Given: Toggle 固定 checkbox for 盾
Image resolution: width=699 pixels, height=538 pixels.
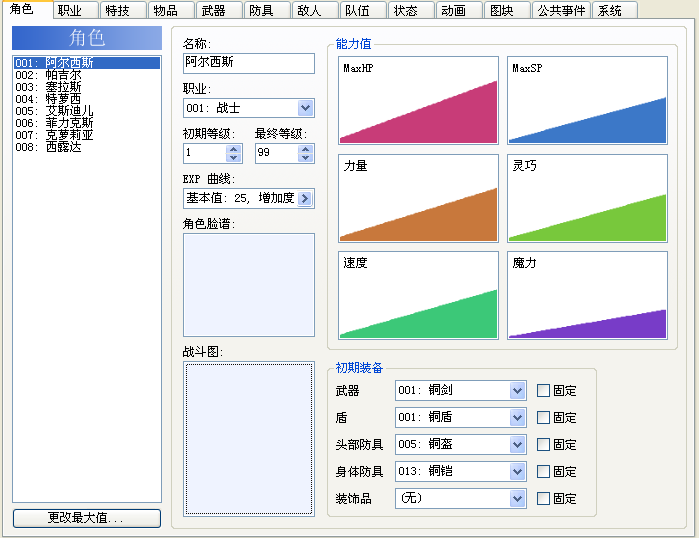Looking at the screenshot, I should [543, 418].
